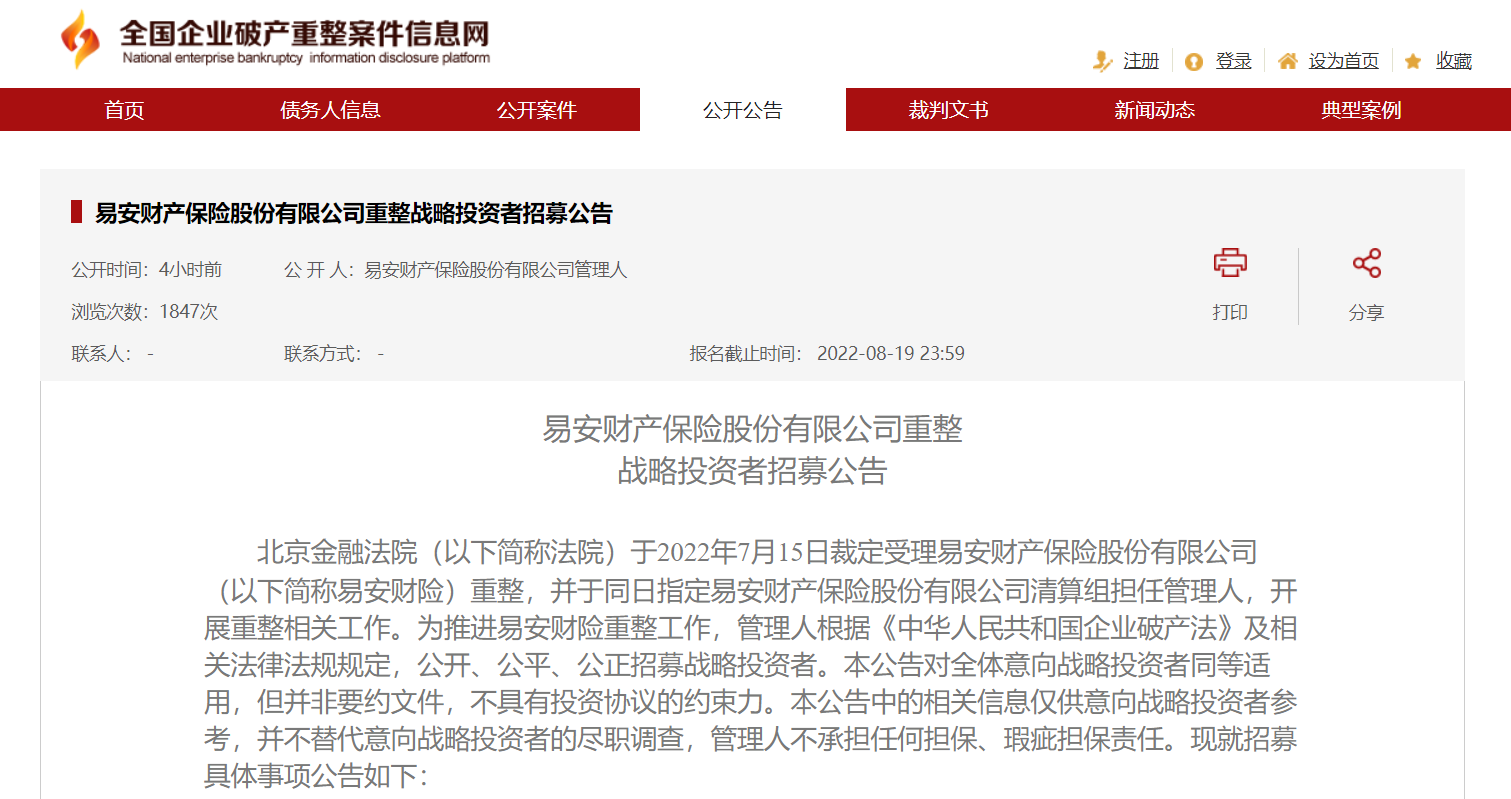Open the 债务人信息 debtor info tab
Viewport: 1511px width, 799px height.
(x=330, y=110)
